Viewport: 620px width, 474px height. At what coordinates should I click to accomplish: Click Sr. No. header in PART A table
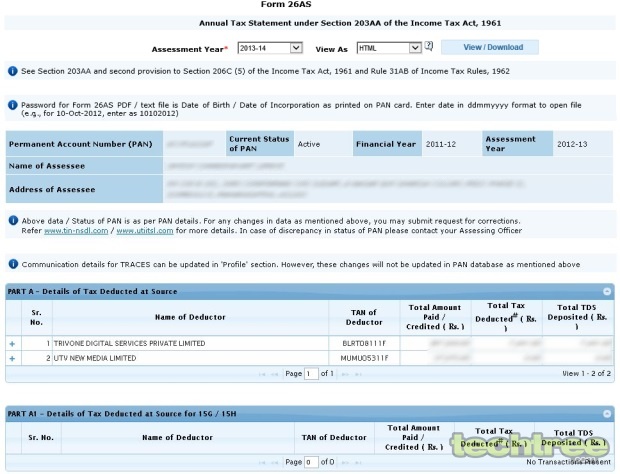36,317
